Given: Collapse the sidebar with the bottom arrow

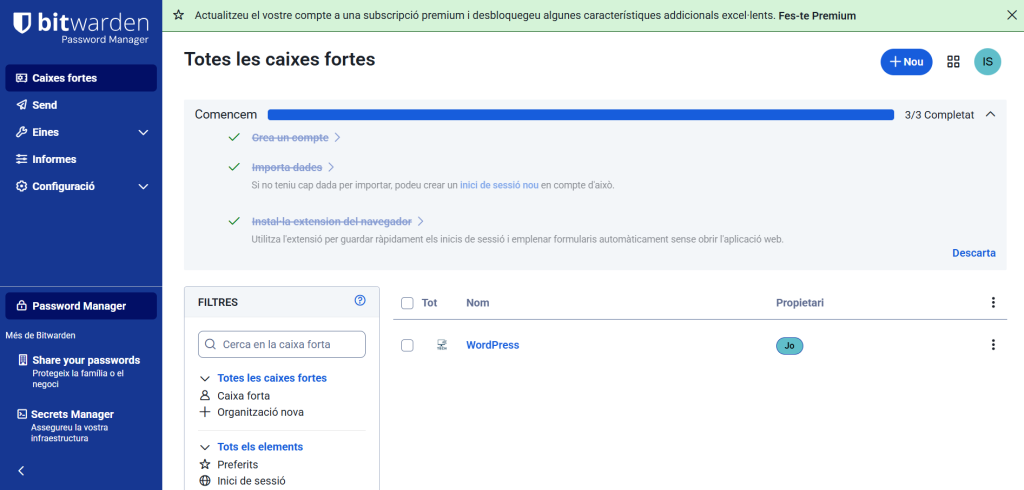Looking at the screenshot, I should (x=22, y=470).
